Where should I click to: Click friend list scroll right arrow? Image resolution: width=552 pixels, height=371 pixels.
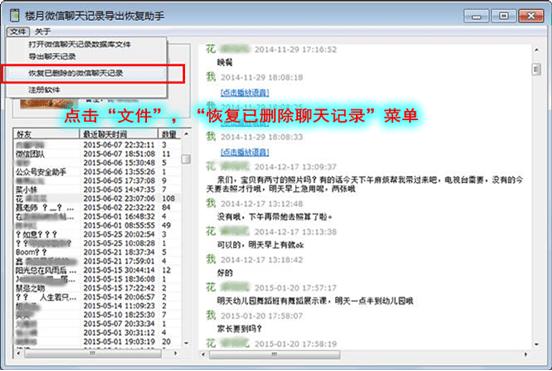176,353
